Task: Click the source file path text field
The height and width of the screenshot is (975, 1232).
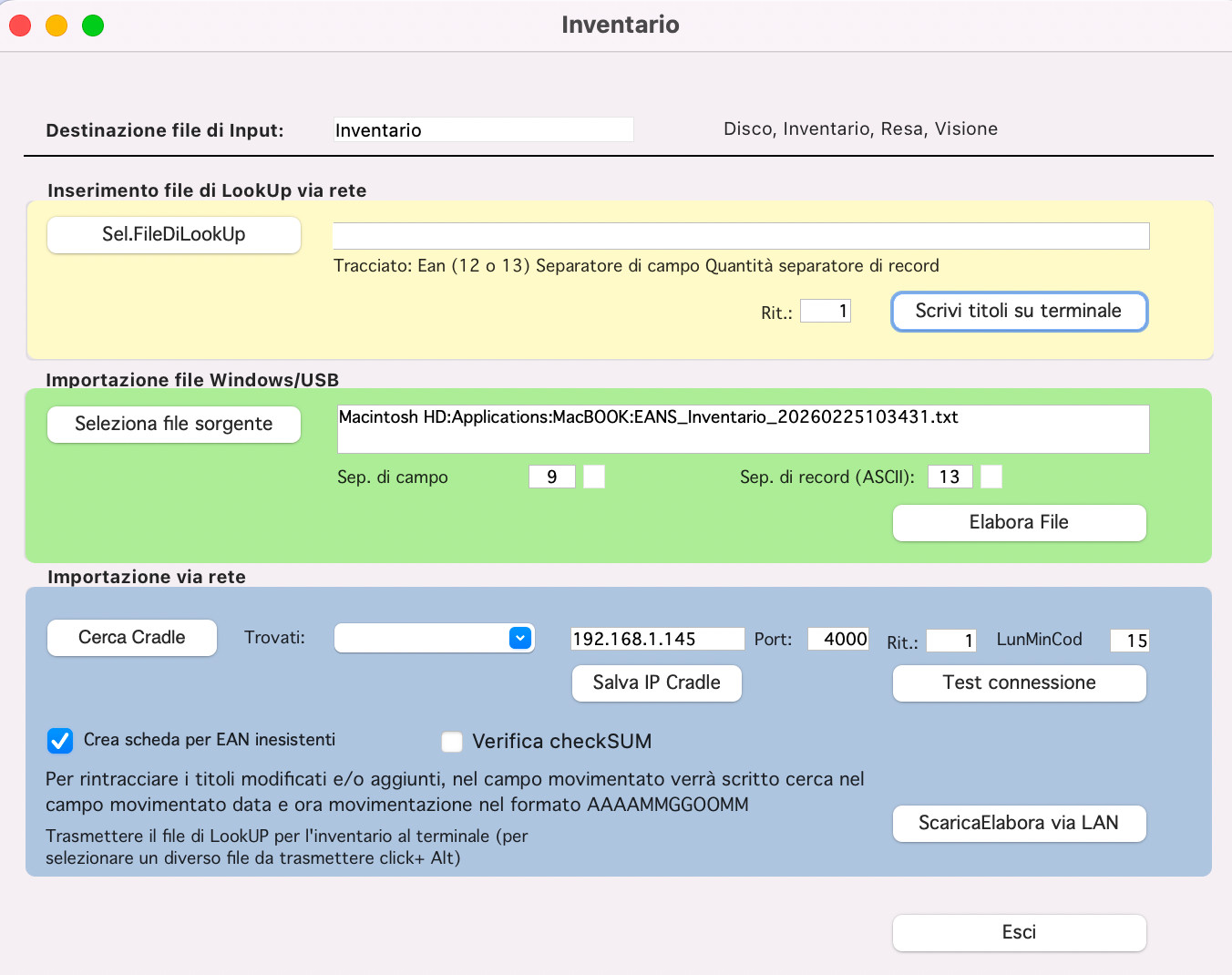Action: 743,429
